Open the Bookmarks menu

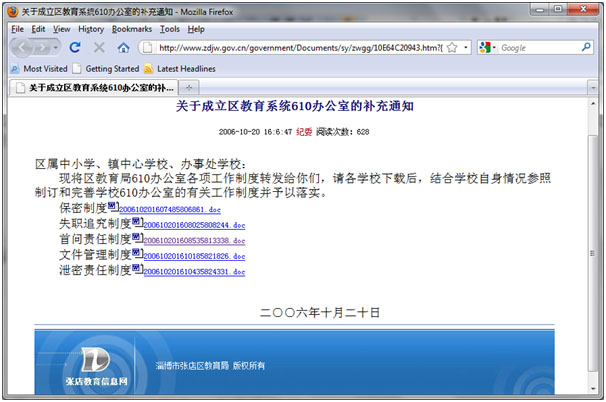131,29
